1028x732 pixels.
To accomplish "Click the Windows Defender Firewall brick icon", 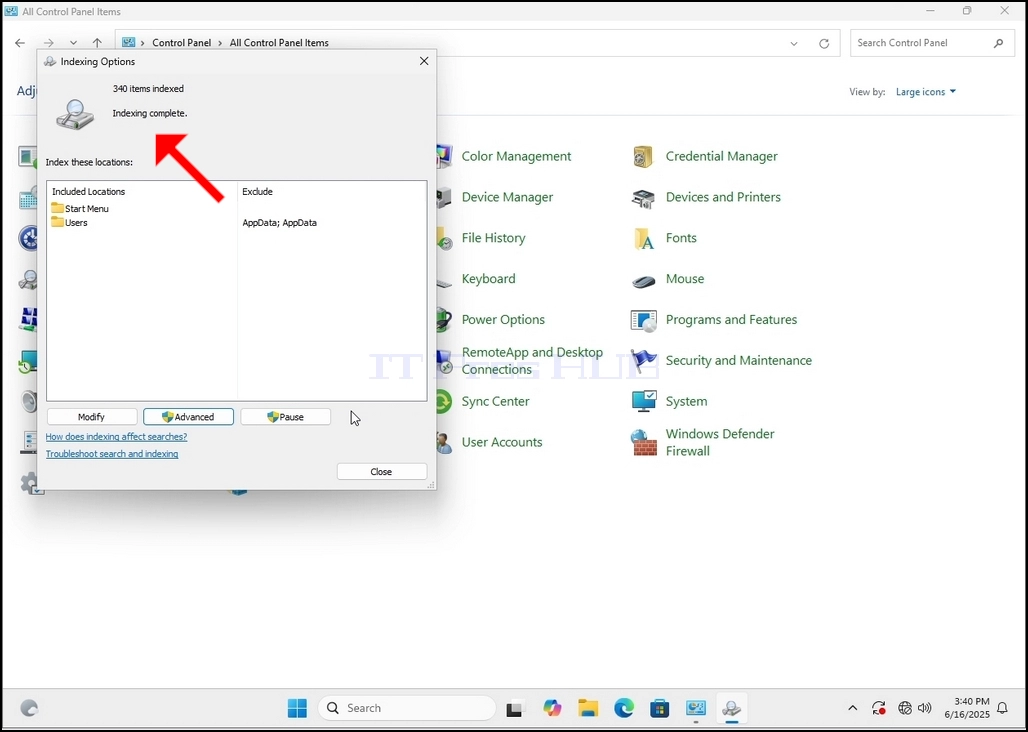I will click(643, 443).
